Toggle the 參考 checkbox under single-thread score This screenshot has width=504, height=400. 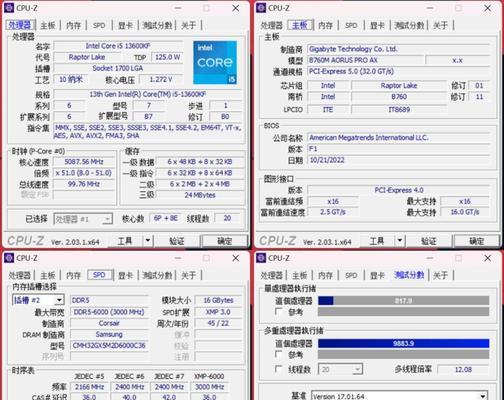pyautogui.click(x=279, y=311)
